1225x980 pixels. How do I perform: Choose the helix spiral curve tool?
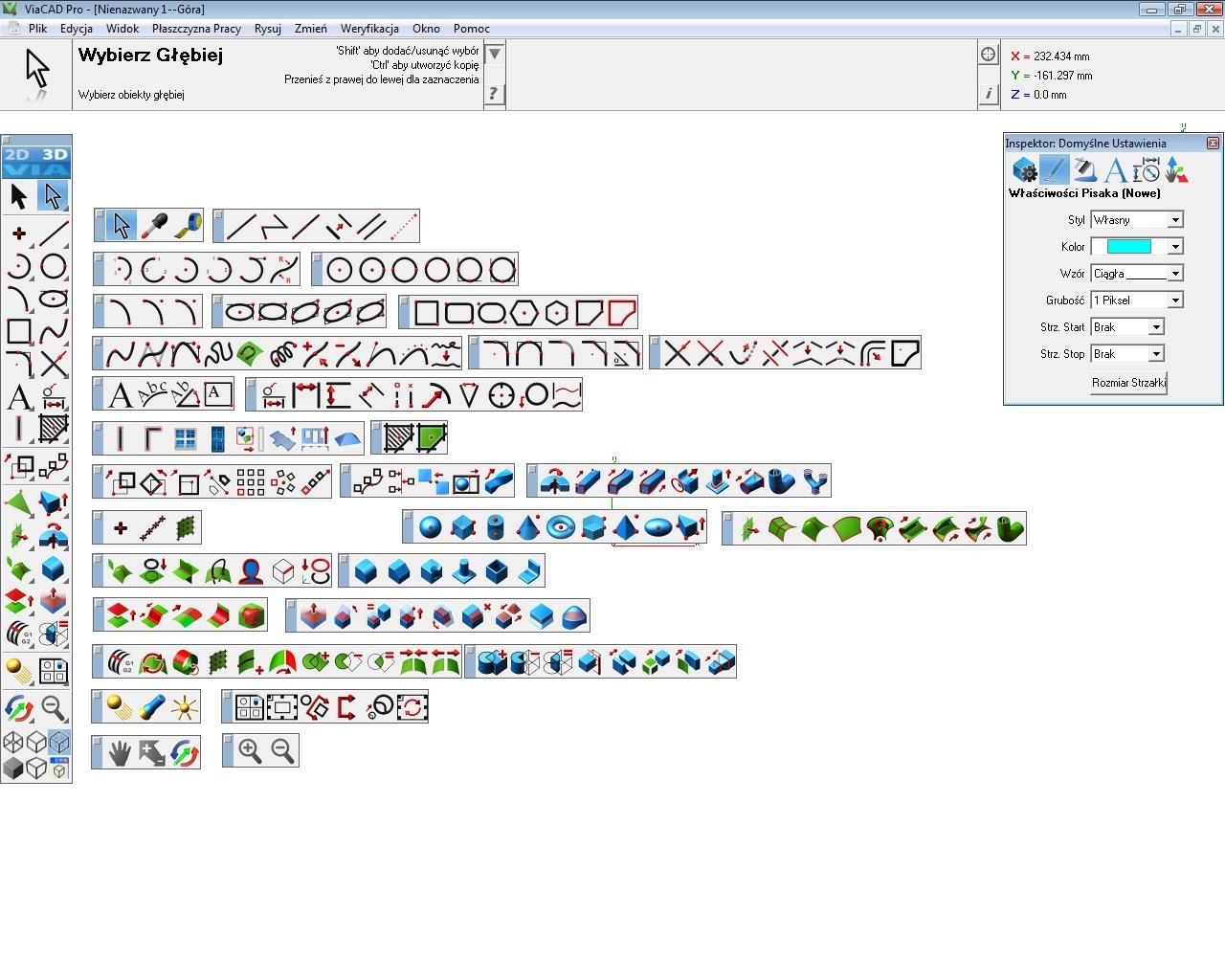[x=282, y=354]
